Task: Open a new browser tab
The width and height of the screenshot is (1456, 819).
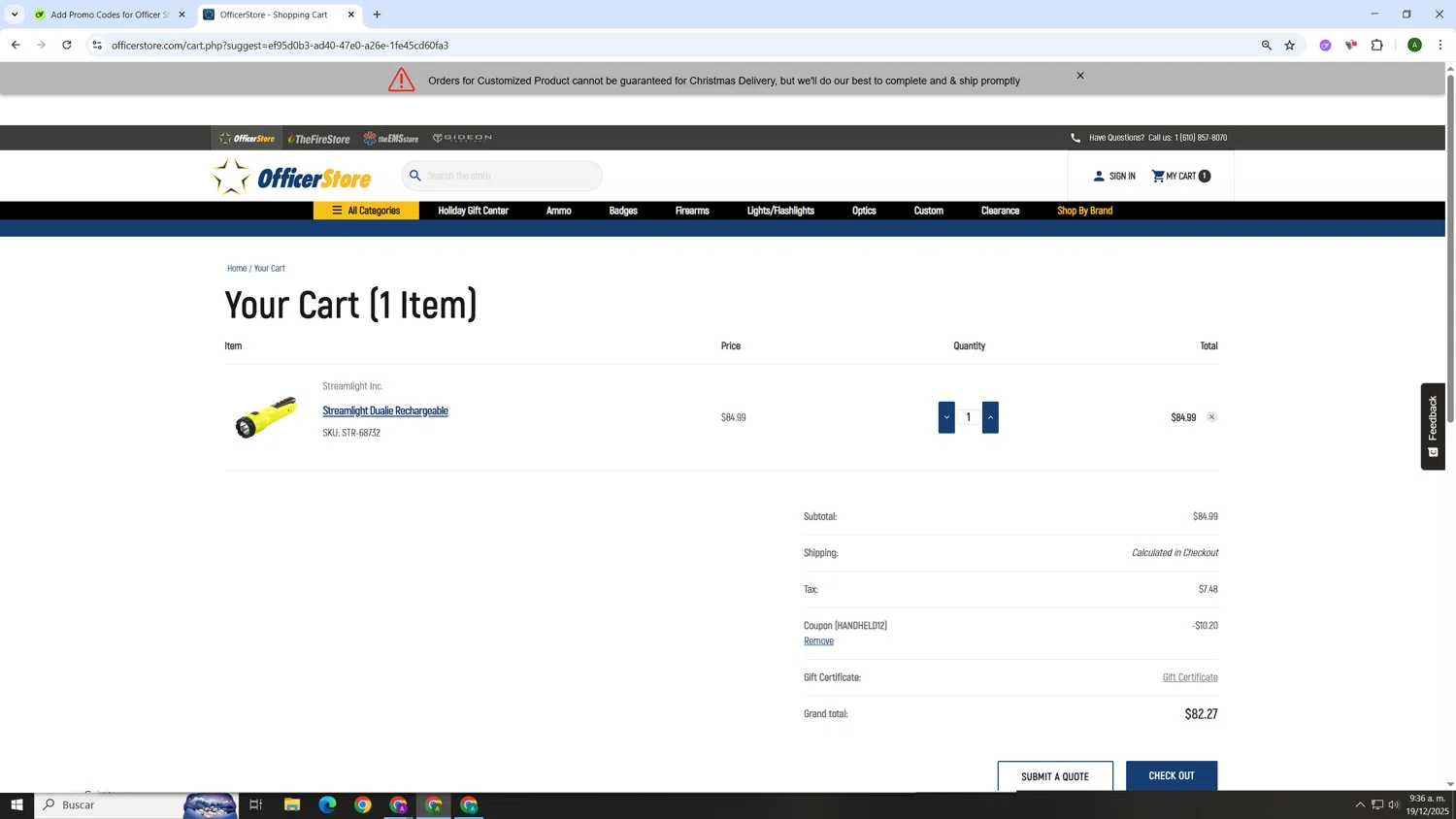Action: point(378,15)
